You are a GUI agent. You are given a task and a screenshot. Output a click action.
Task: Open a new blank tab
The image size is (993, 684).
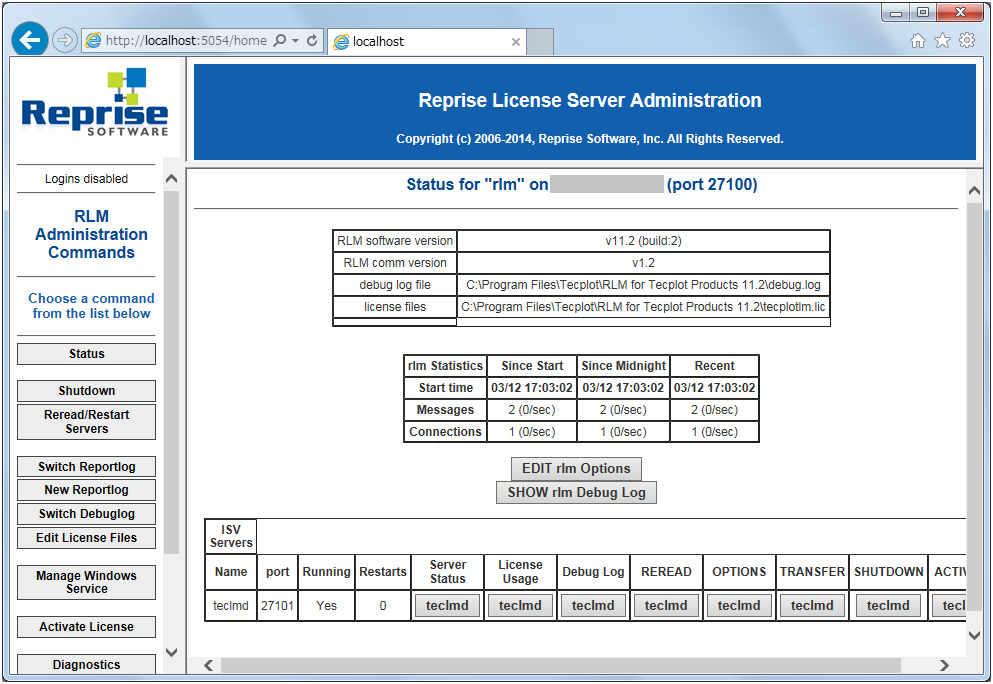(540, 42)
